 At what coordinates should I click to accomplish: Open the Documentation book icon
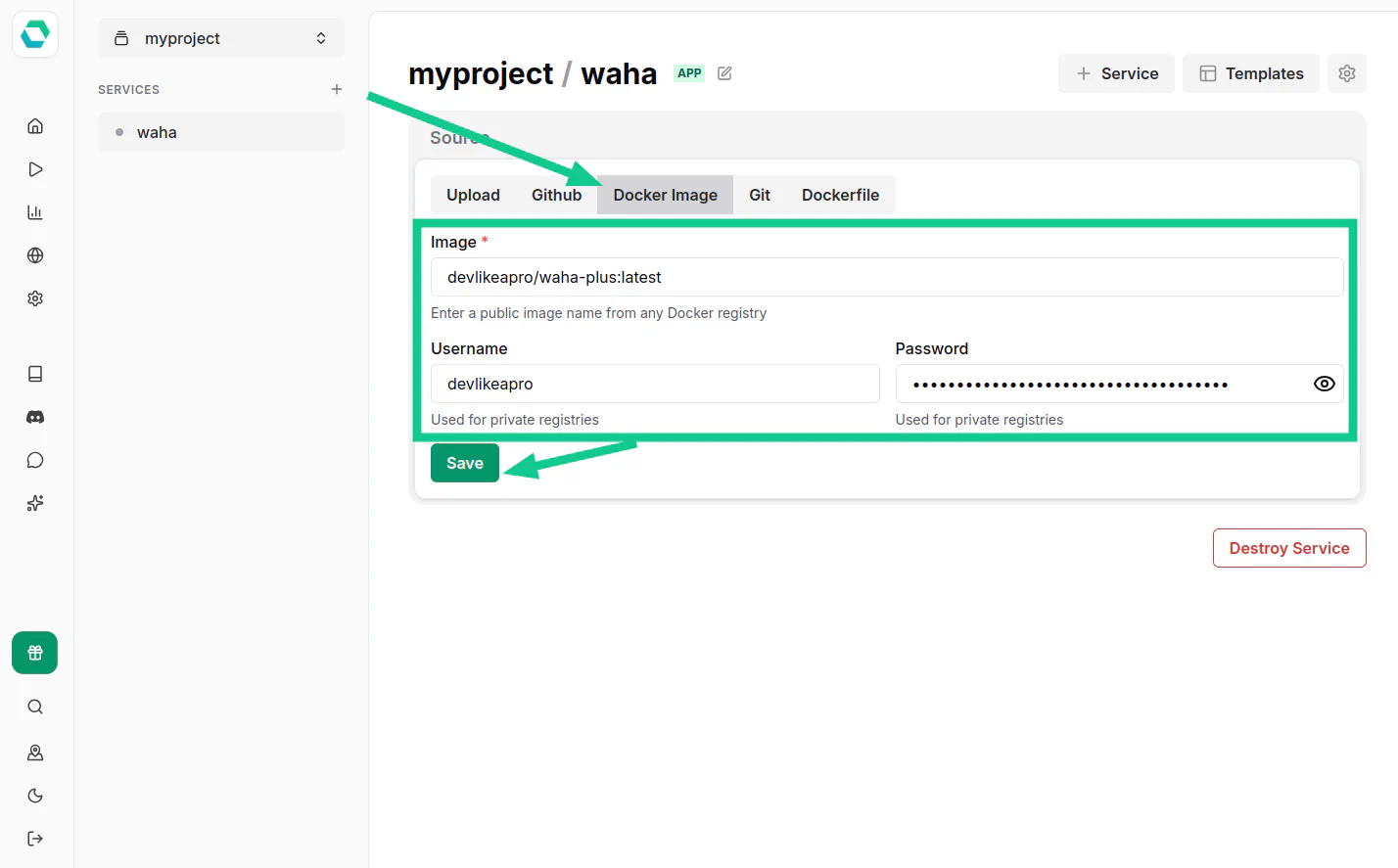click(x=34, y=373)
